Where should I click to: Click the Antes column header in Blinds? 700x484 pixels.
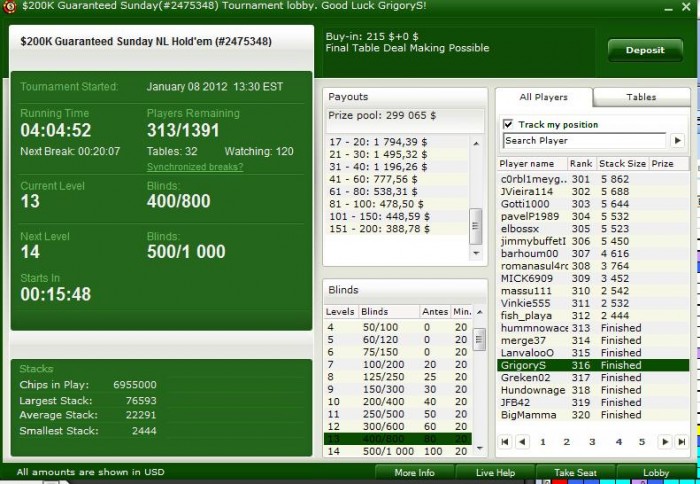435,312
